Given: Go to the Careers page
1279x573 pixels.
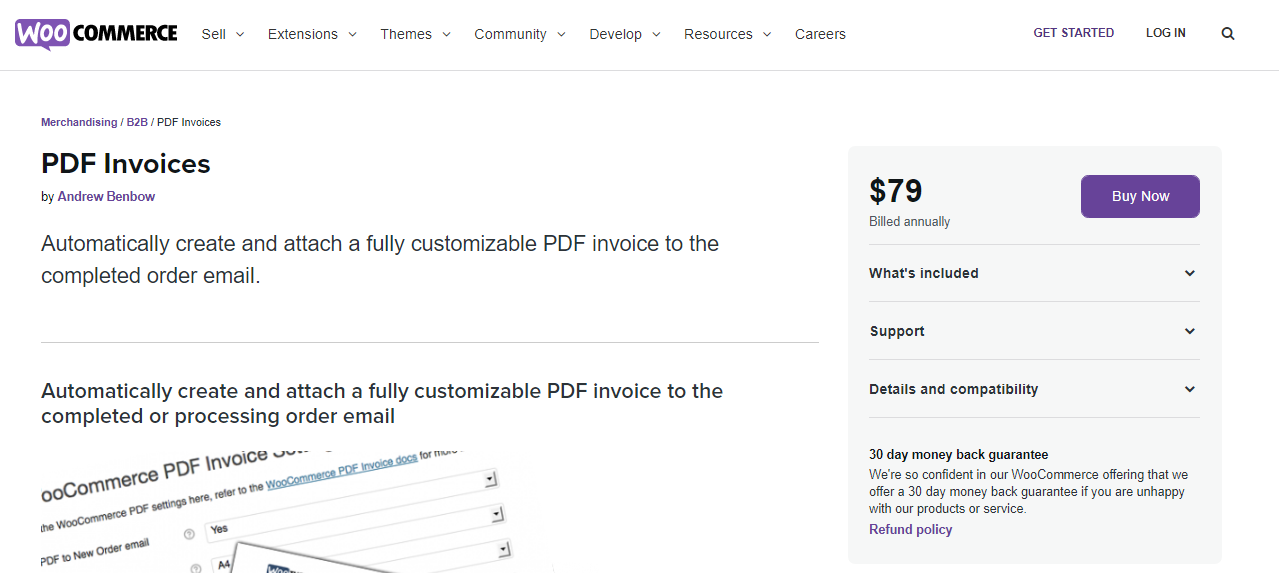Looking at the screenshot, I should (x=820, y=34).
